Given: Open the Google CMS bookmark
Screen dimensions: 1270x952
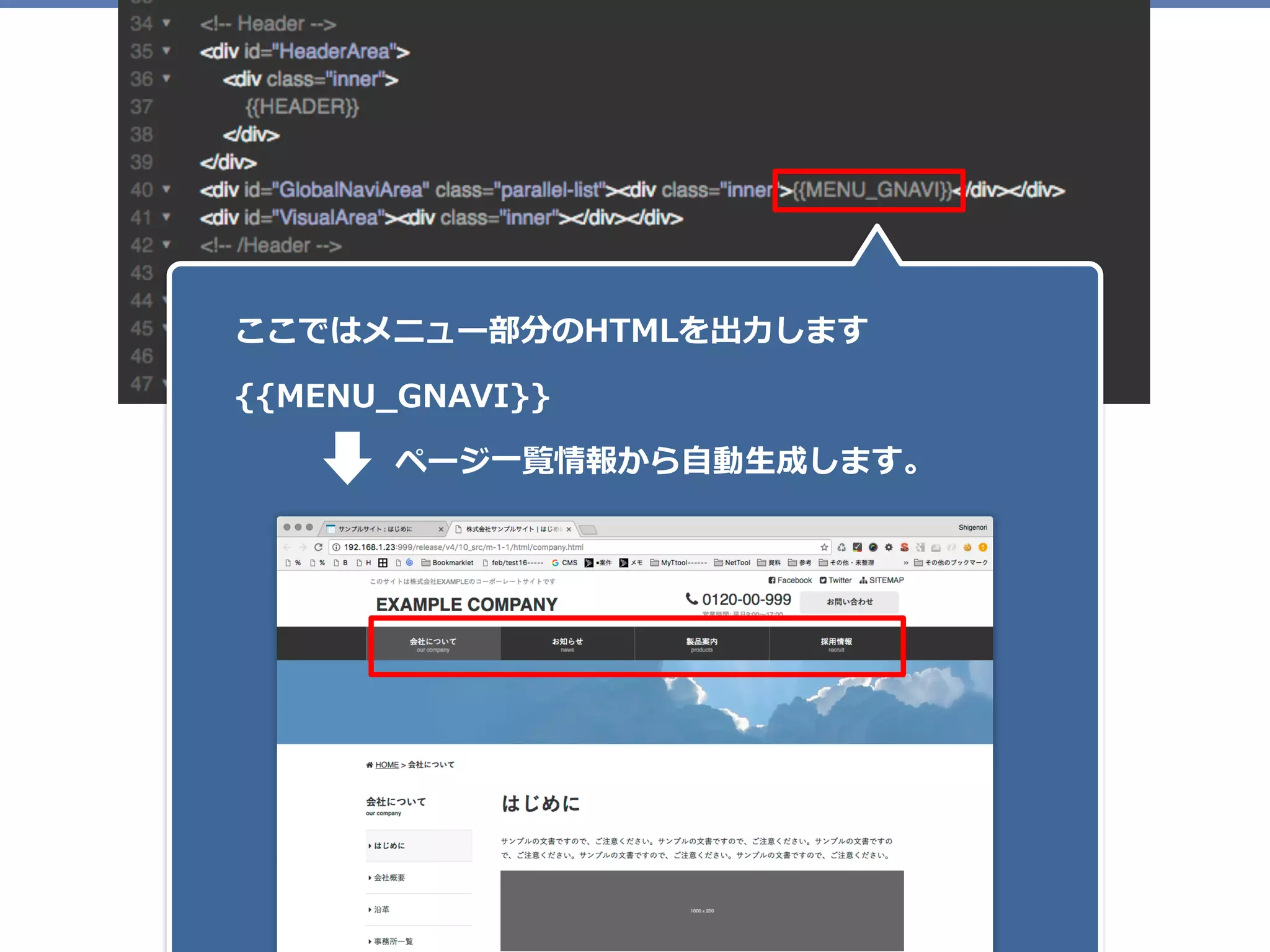Looking at the screenshot, I should pos(564,563).
